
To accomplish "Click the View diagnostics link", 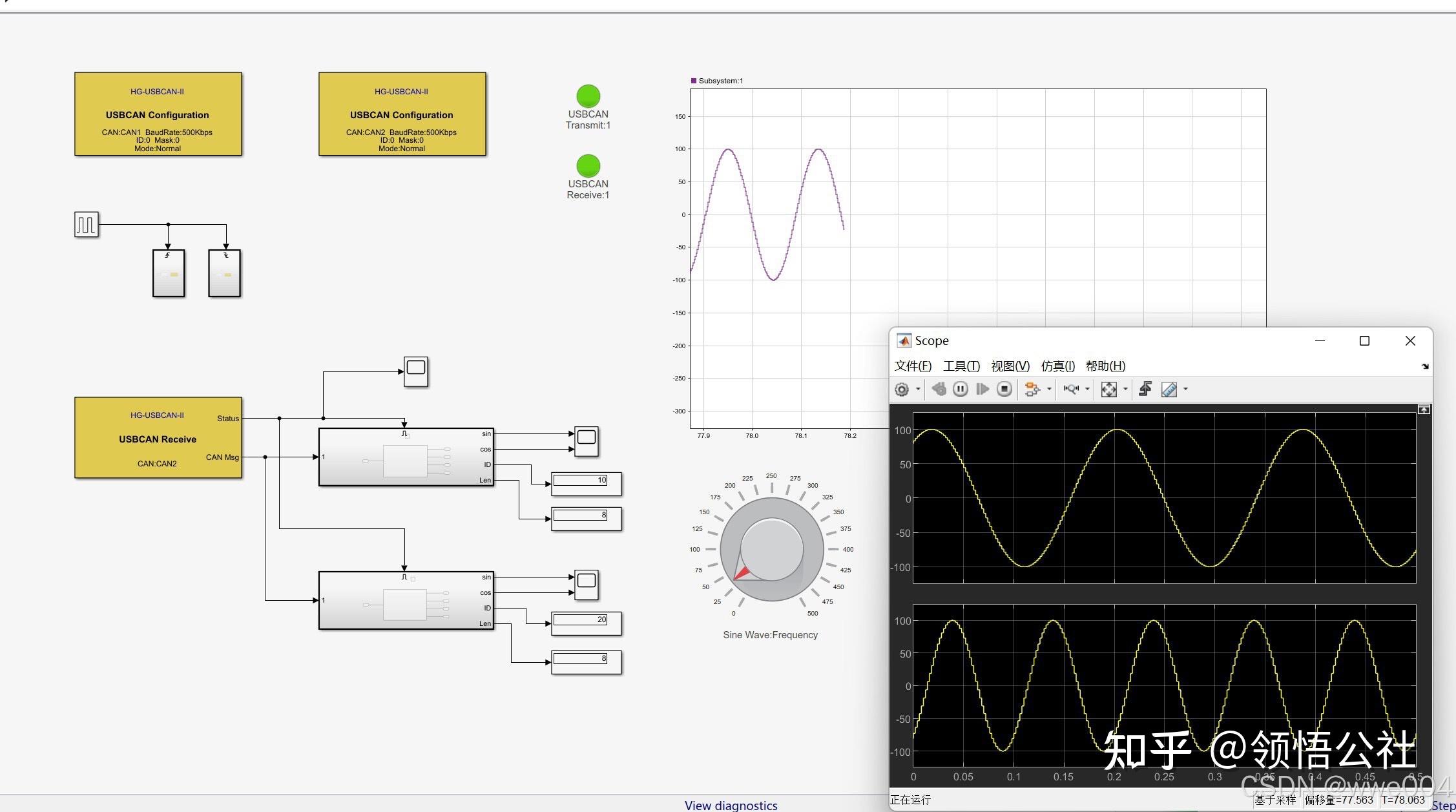I will pos(731,805).
